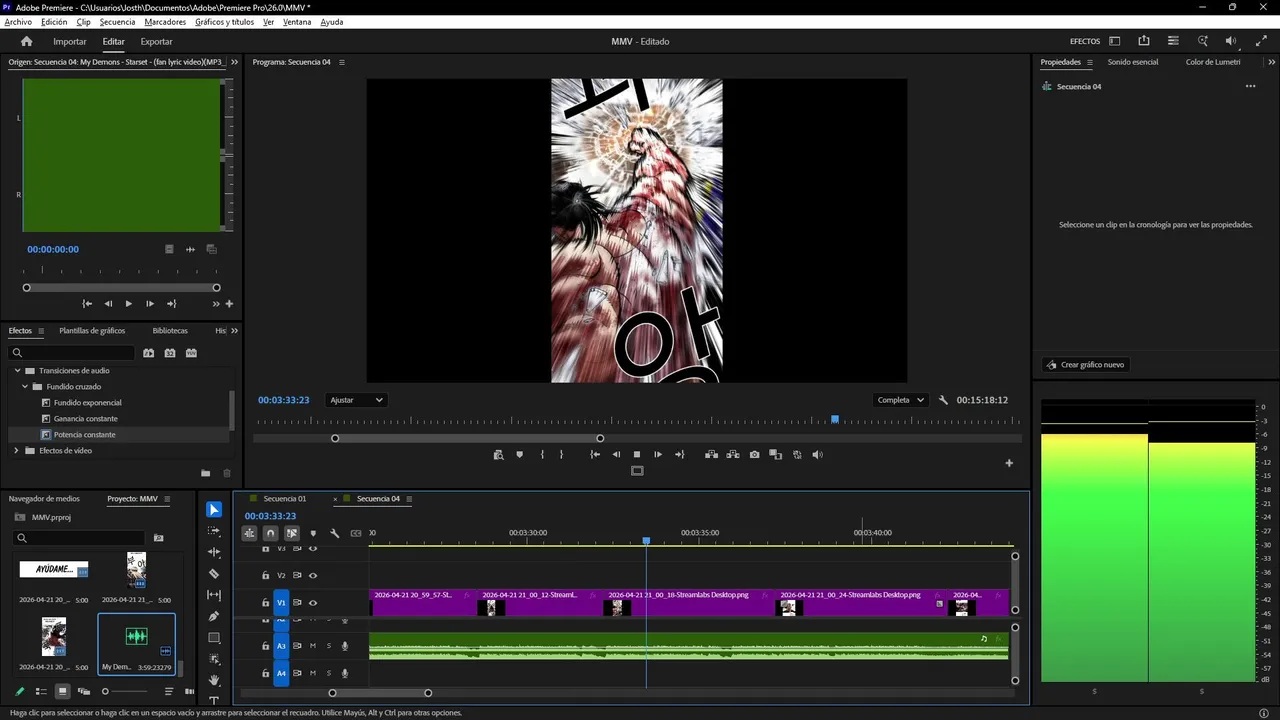This screenshot has width=1280, height=720.
Task: Open Program monitor settings wrench
Action: point(943,400)
